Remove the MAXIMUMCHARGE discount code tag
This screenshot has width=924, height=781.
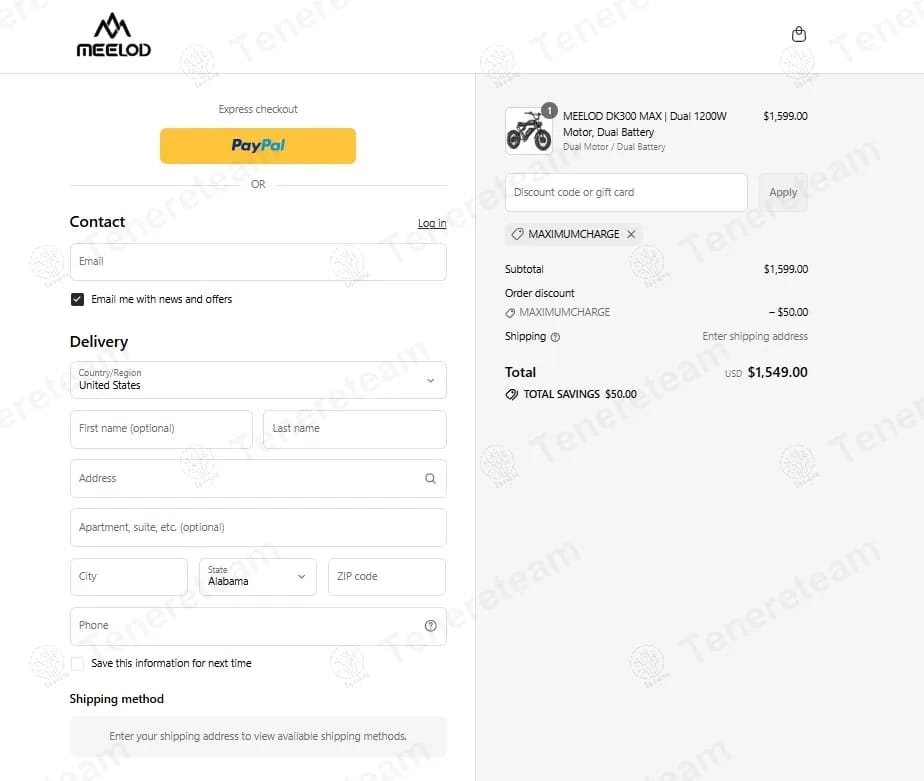631,234
